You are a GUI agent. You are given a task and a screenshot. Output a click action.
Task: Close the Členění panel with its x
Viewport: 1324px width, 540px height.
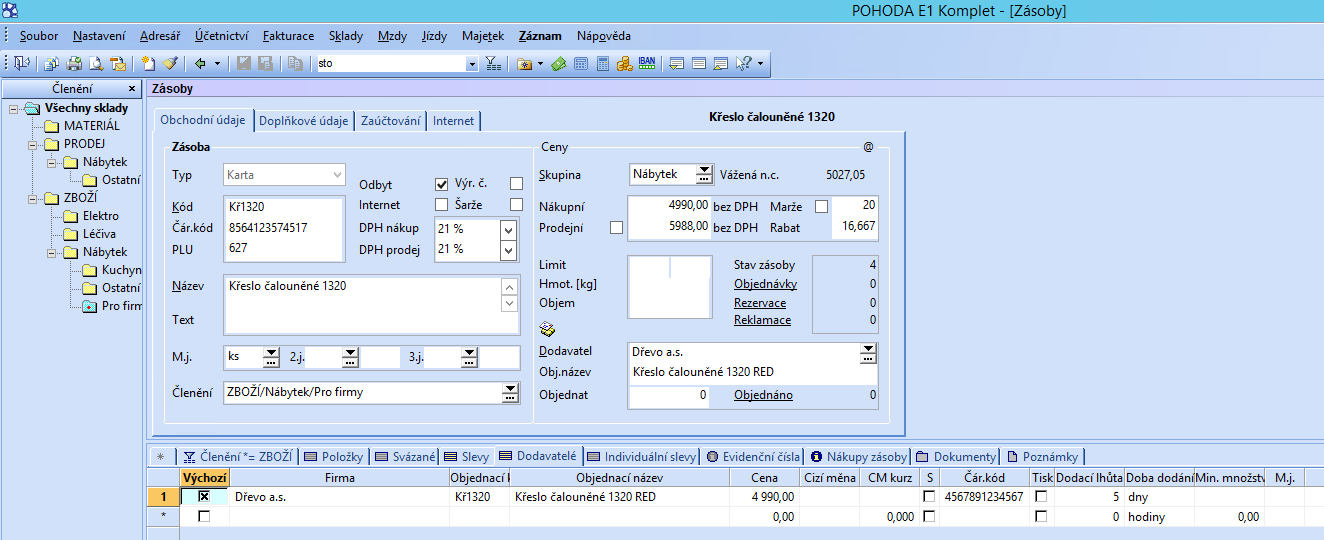(132, 89)
